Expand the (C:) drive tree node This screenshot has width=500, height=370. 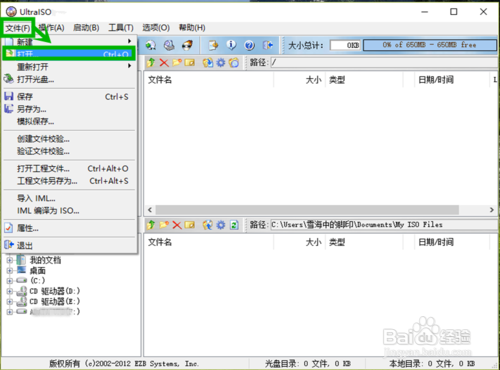click(10, 281)
